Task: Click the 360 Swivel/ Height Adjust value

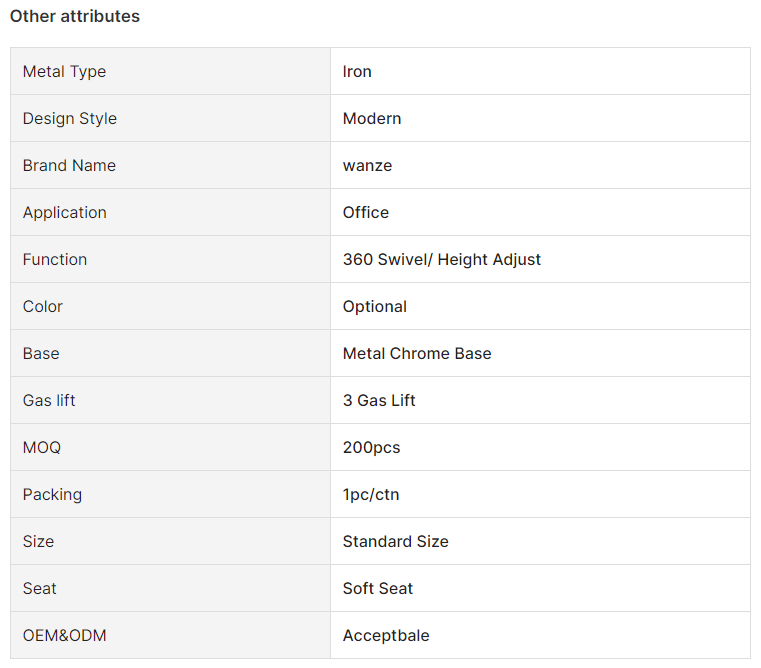Action: [x=442, y=260]
